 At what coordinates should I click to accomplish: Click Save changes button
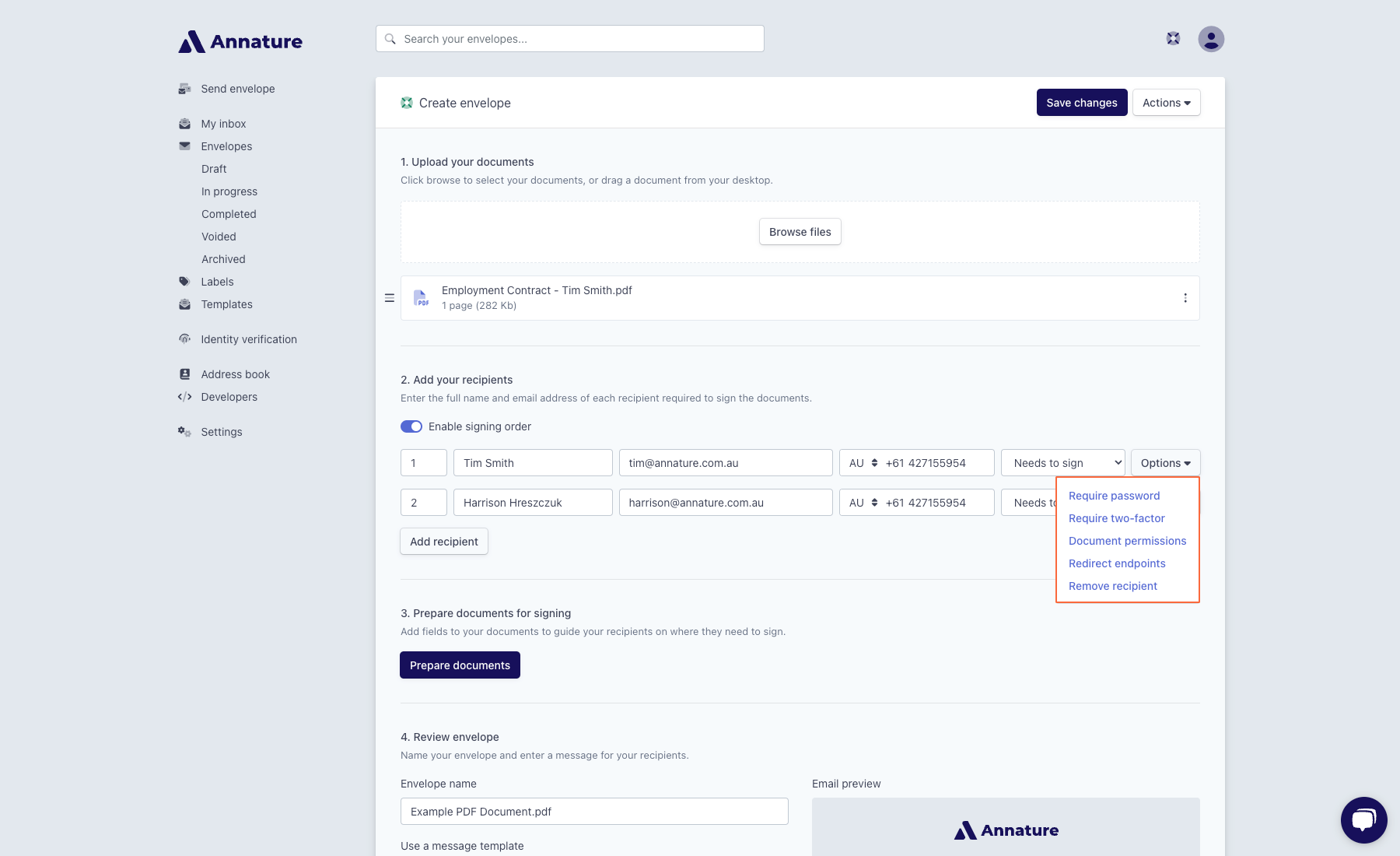(1081, 103)
